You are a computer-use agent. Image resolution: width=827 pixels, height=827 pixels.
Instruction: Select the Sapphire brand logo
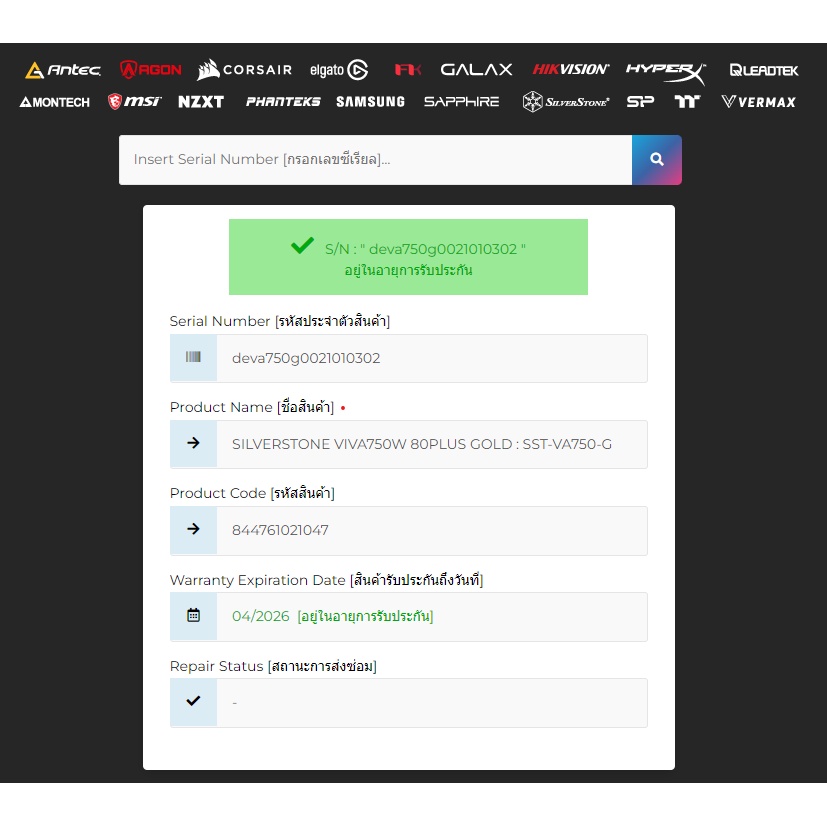click(461, 102)
